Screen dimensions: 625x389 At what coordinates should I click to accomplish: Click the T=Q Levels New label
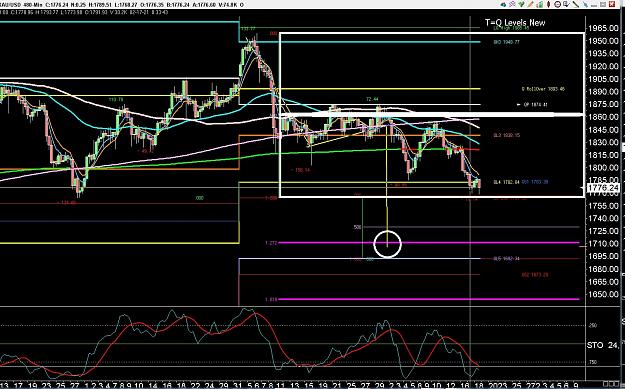coord(515,23)
